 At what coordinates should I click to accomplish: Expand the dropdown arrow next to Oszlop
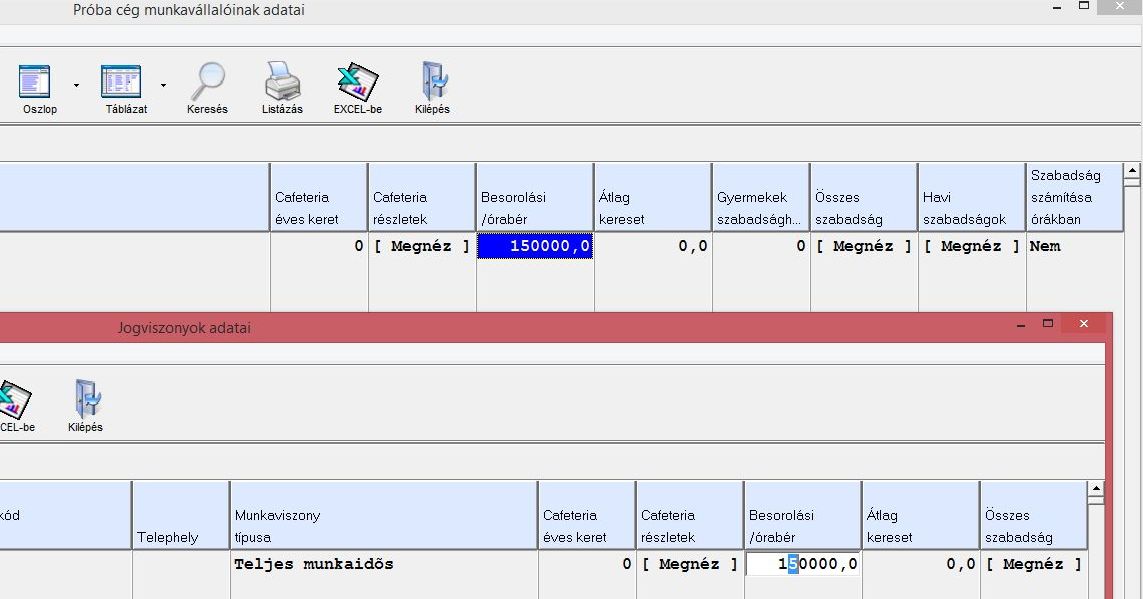pos(77,85)
